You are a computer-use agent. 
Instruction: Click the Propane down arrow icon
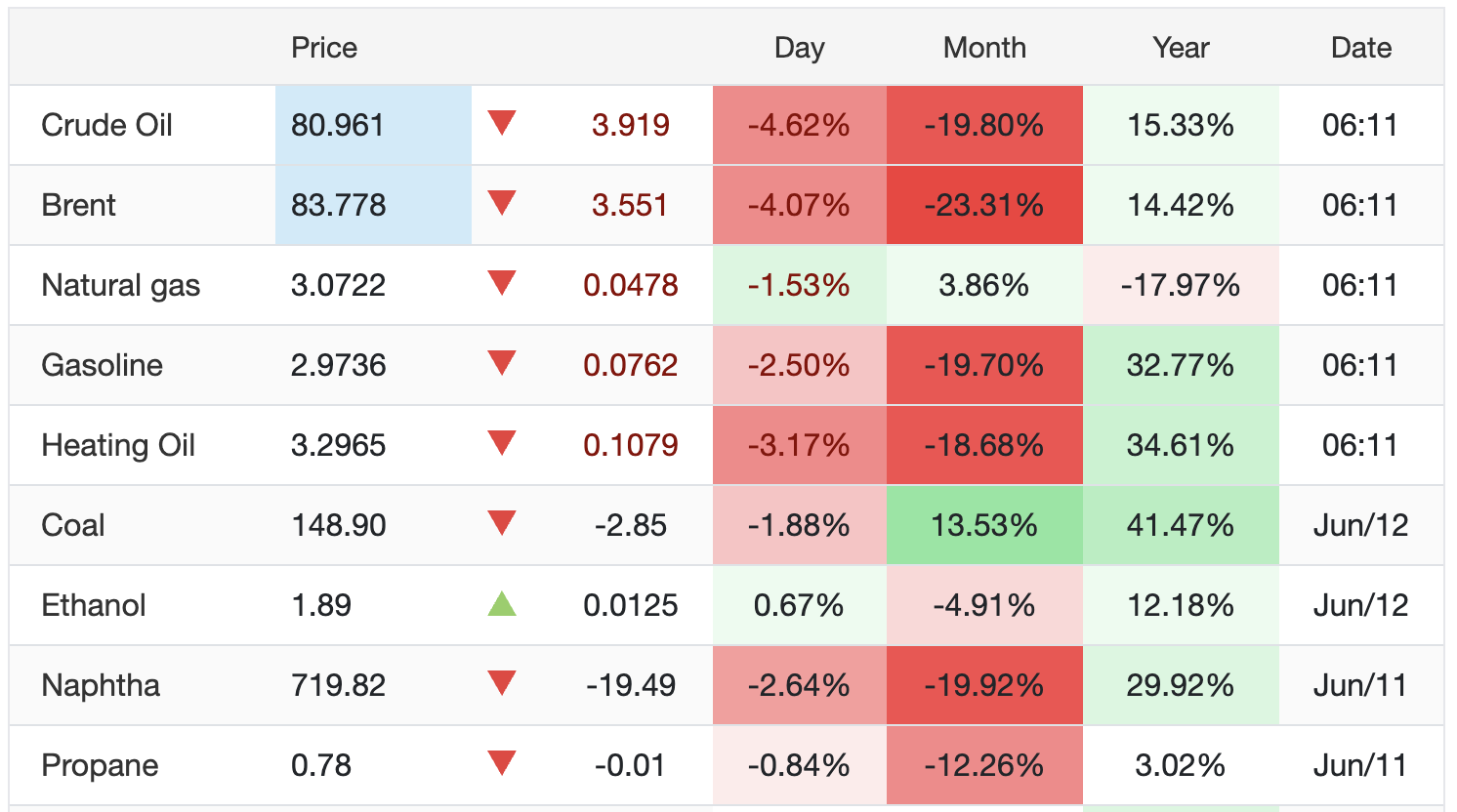(502, 763)
